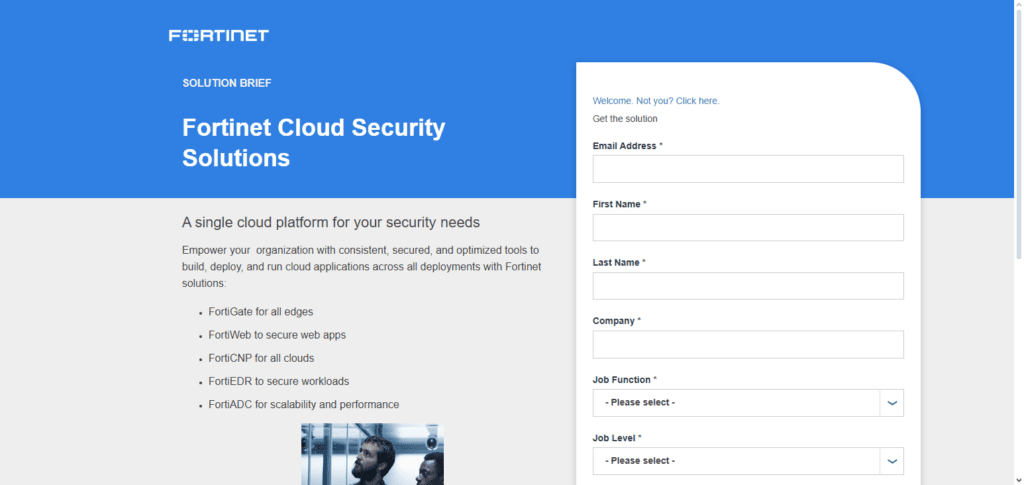Viewport: 1024px width, 485px height.
Task: Focus the Company input field
Action: point(748,344)
